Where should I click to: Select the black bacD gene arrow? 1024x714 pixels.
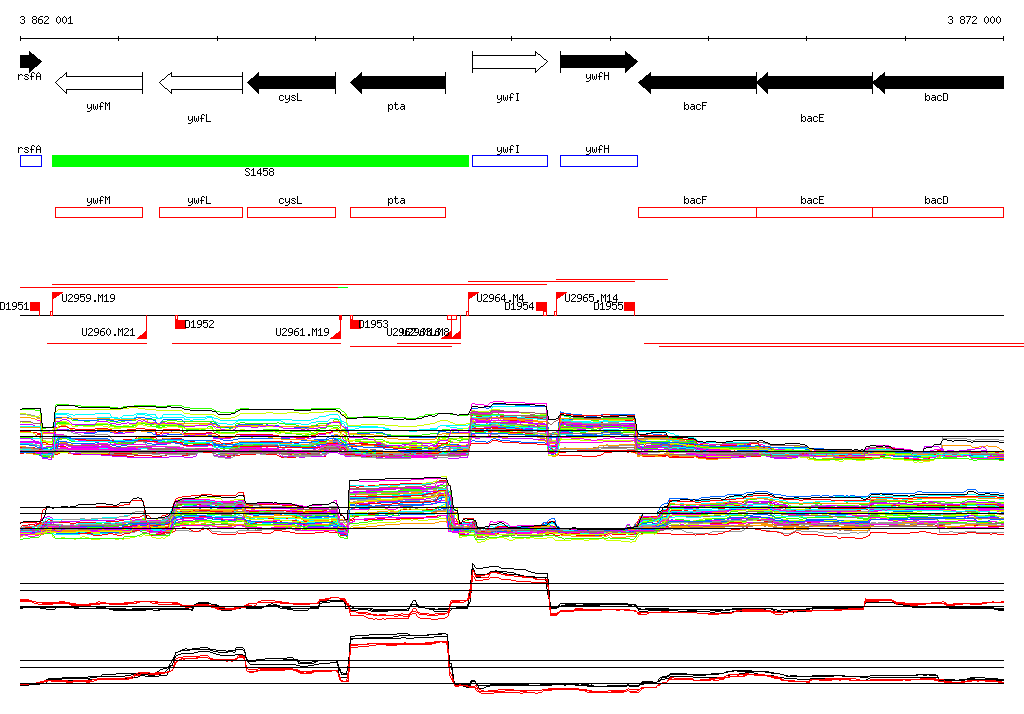pyautogui.click(x=937, y=83)
